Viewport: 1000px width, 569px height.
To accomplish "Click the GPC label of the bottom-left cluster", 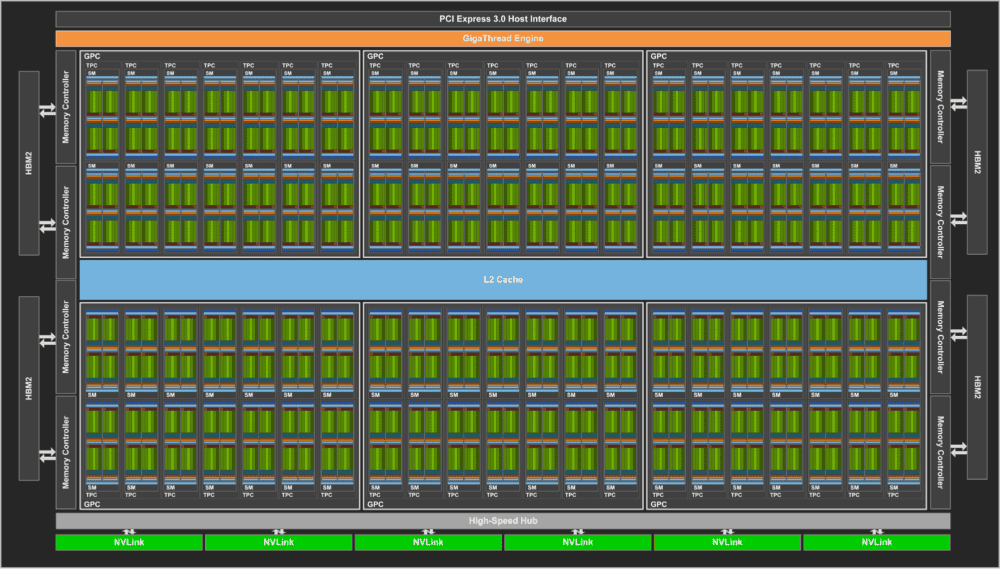I will (x=92, y=504).
